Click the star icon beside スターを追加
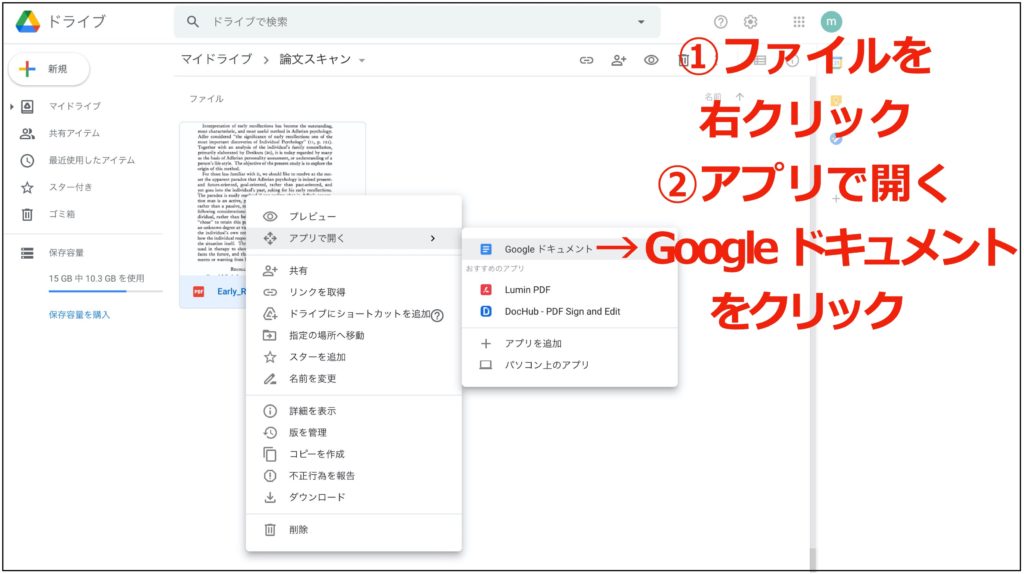The width and height of the screenshot is (1024, 574). (270, 357)
